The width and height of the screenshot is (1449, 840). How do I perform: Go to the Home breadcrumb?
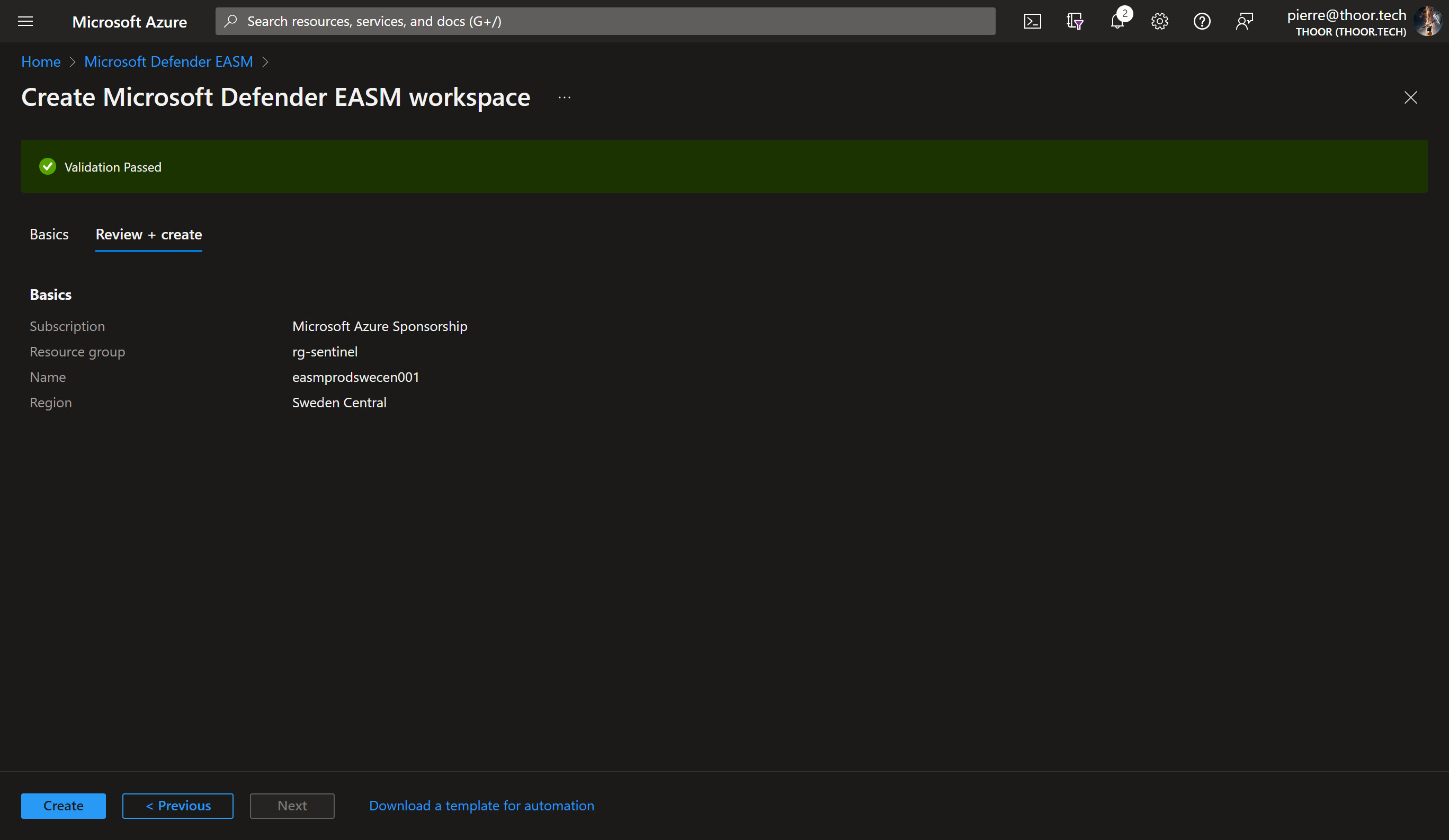[x=41, y=61]
